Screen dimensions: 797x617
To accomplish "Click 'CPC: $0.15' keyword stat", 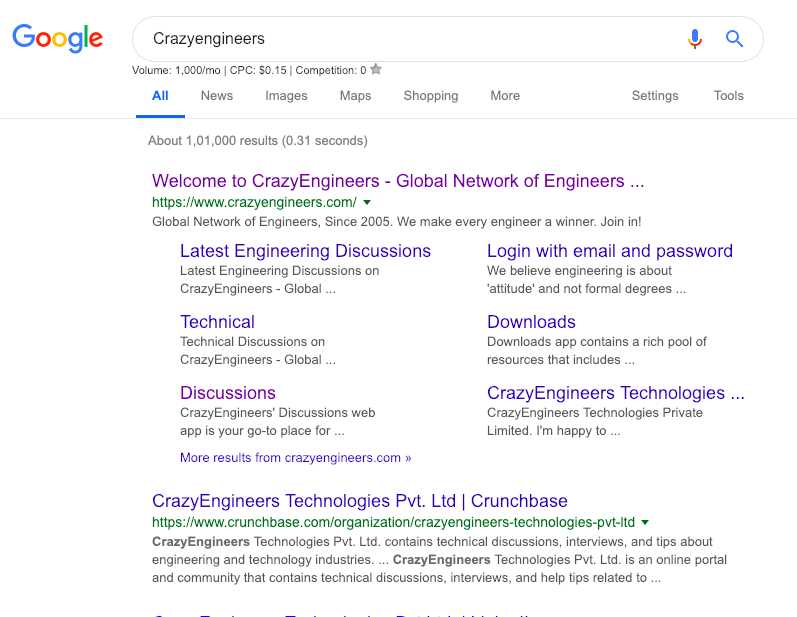I will pos(258,70).
